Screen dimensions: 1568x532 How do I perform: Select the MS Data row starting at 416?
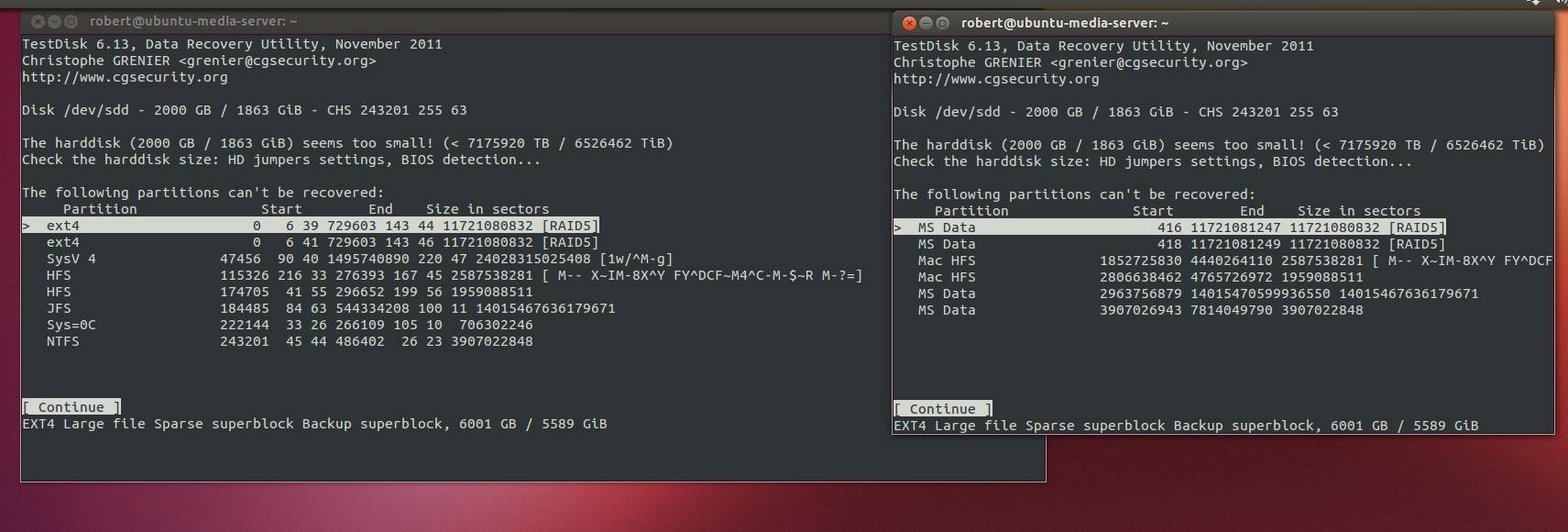point(1169,227)
